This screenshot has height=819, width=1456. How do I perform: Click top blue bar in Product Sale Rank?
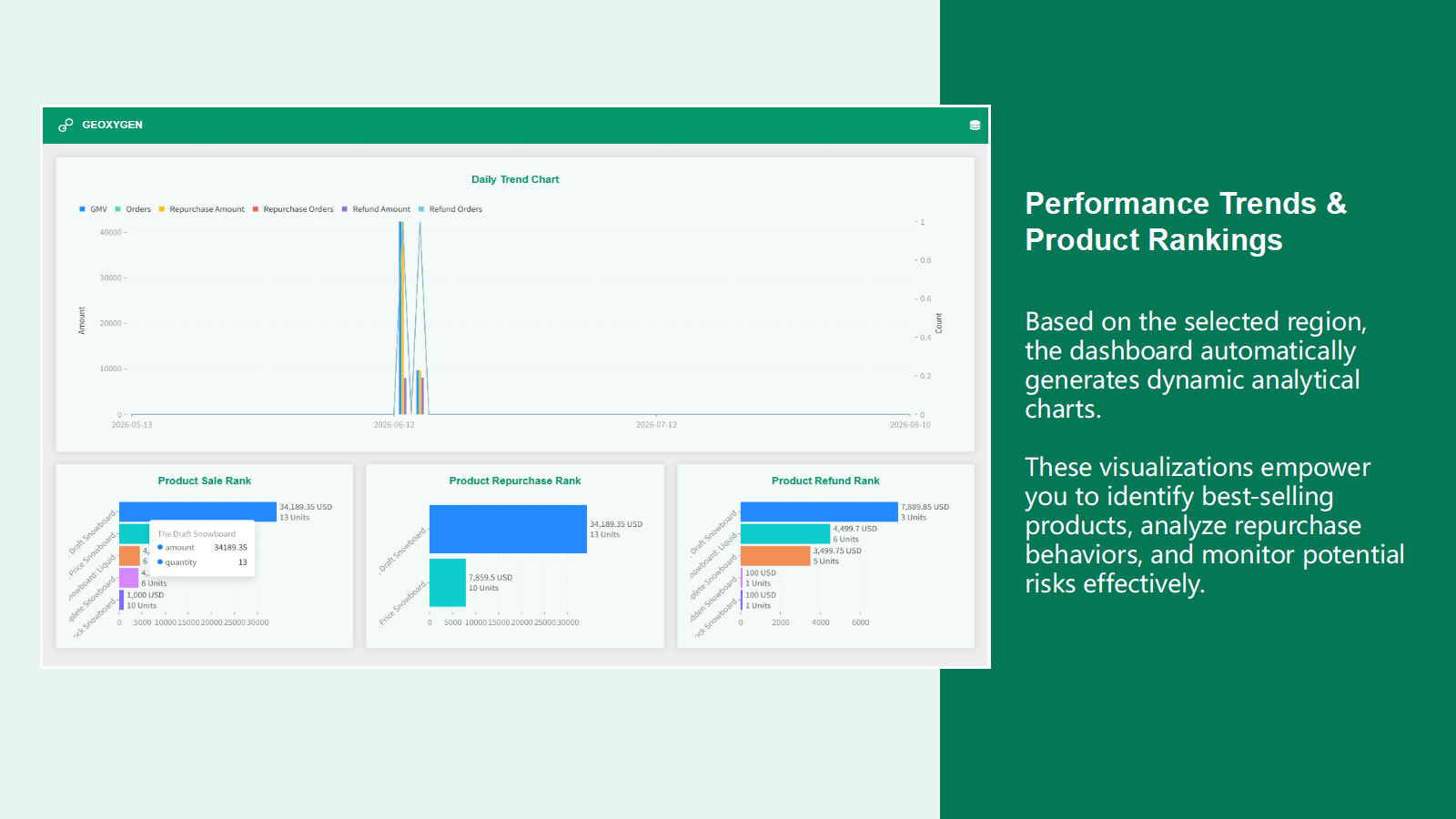pos(197,511)
